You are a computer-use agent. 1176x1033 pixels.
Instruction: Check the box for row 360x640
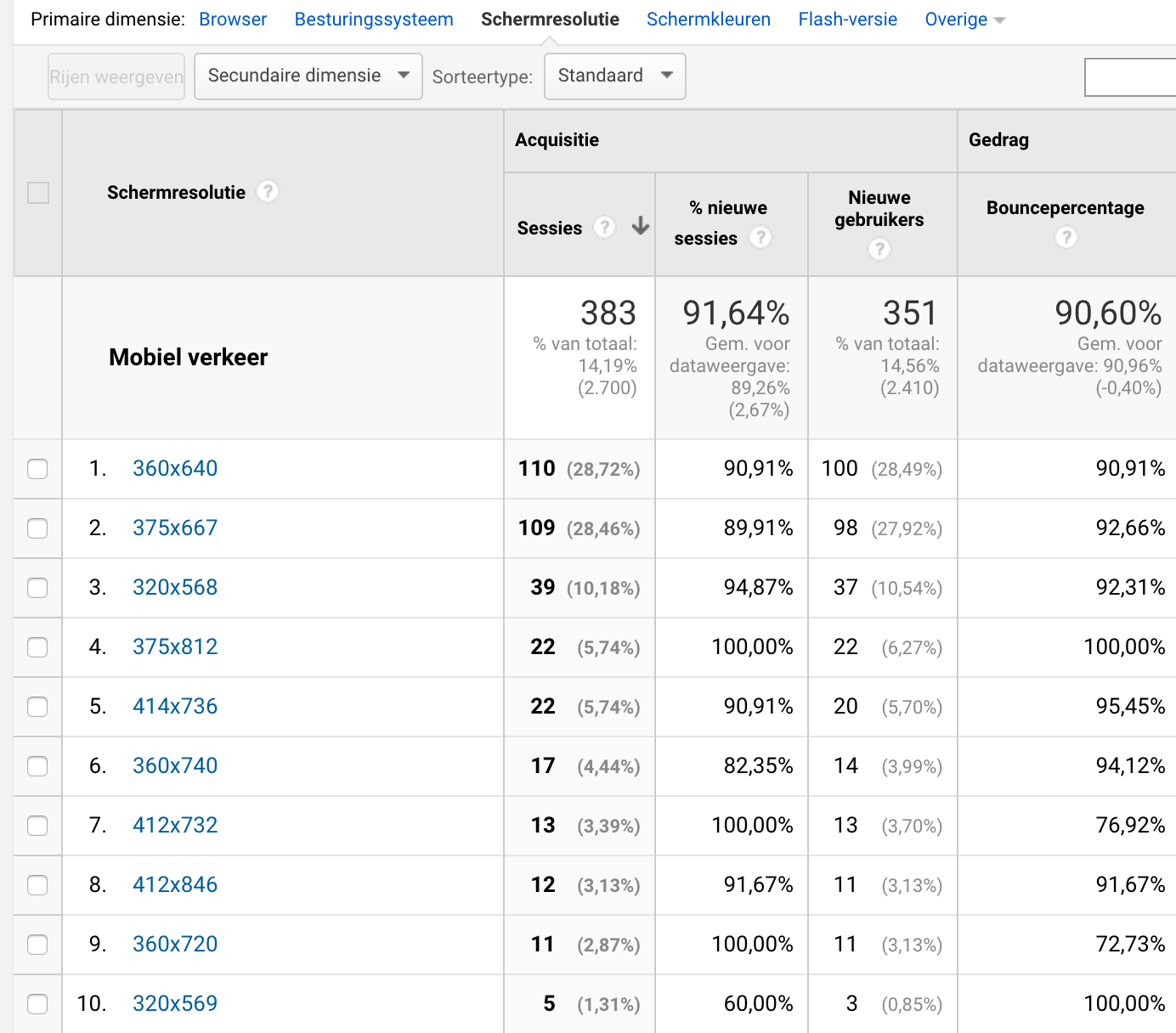click(x=37, y=469)
